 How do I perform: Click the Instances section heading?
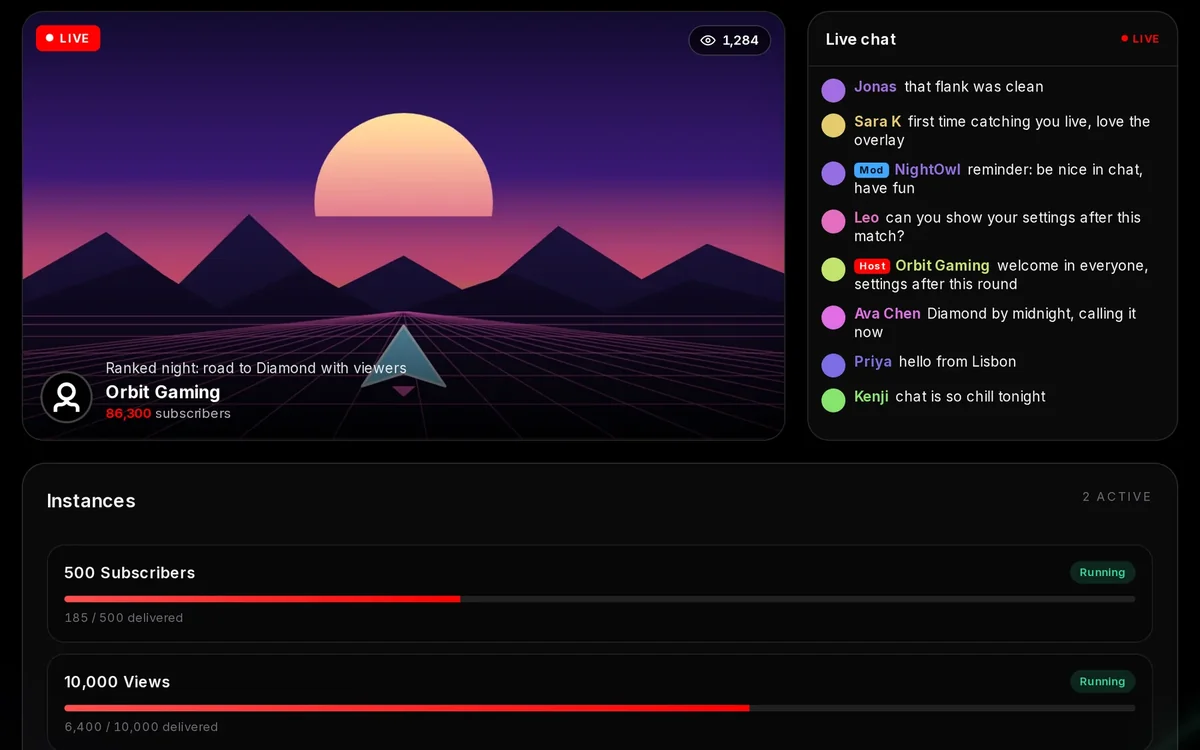pyautogui.click(x=91, y=501)
